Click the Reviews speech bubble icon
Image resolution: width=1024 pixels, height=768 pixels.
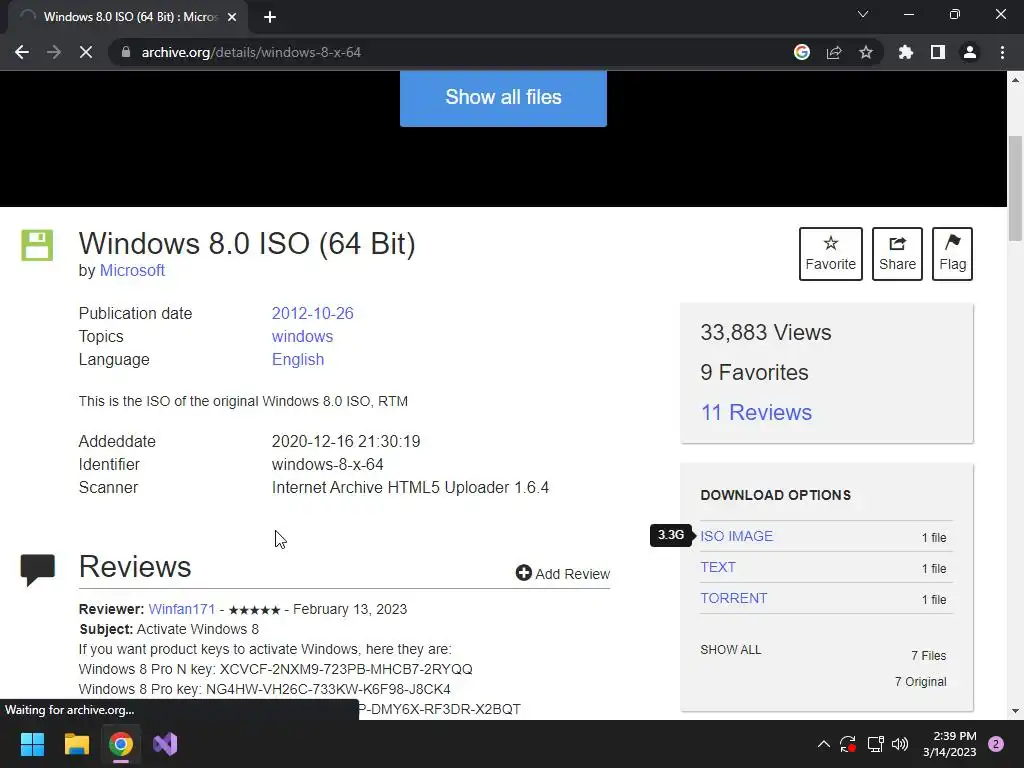37,569
